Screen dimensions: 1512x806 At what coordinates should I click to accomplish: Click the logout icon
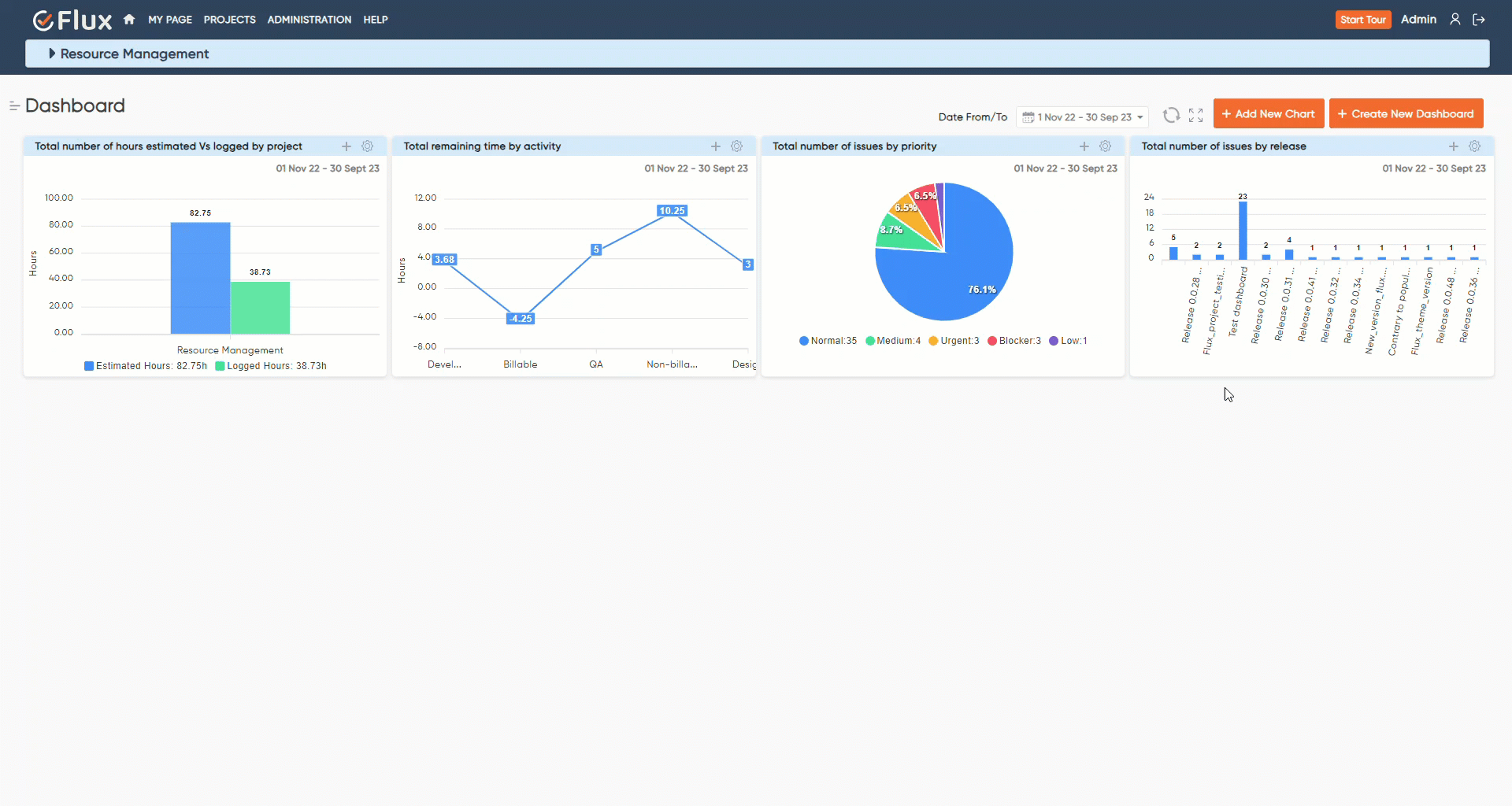click(1479, 19)
